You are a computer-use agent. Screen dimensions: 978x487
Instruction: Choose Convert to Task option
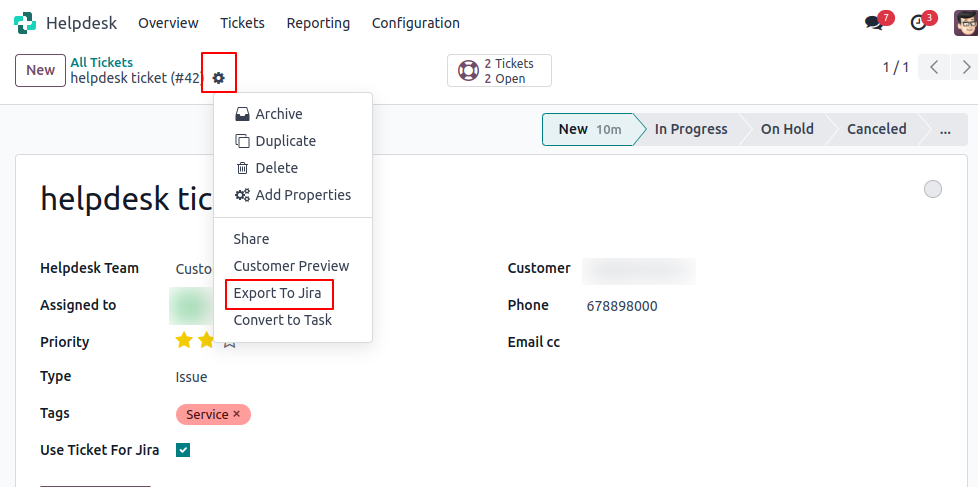click(x=283, y=320)
